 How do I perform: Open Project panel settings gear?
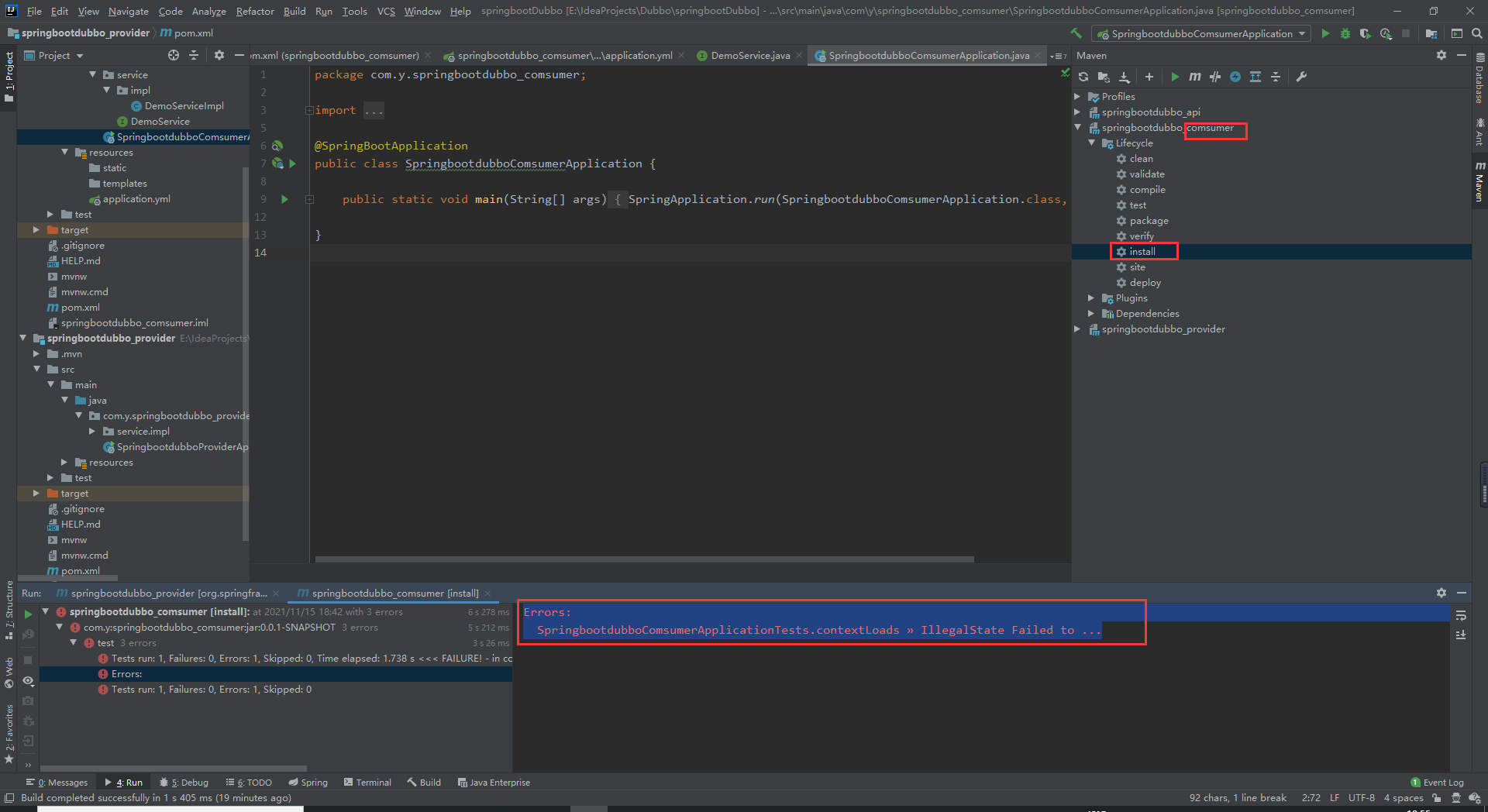219,55
